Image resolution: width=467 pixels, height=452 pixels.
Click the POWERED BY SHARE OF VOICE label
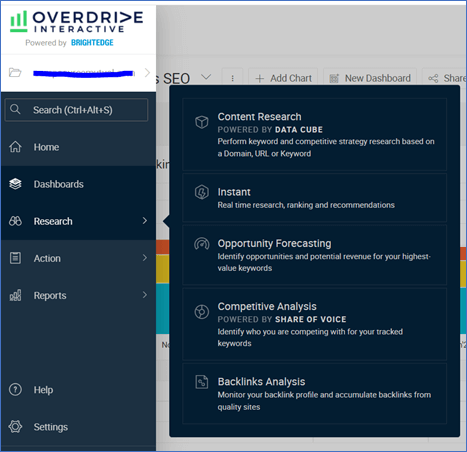point(282,319)
